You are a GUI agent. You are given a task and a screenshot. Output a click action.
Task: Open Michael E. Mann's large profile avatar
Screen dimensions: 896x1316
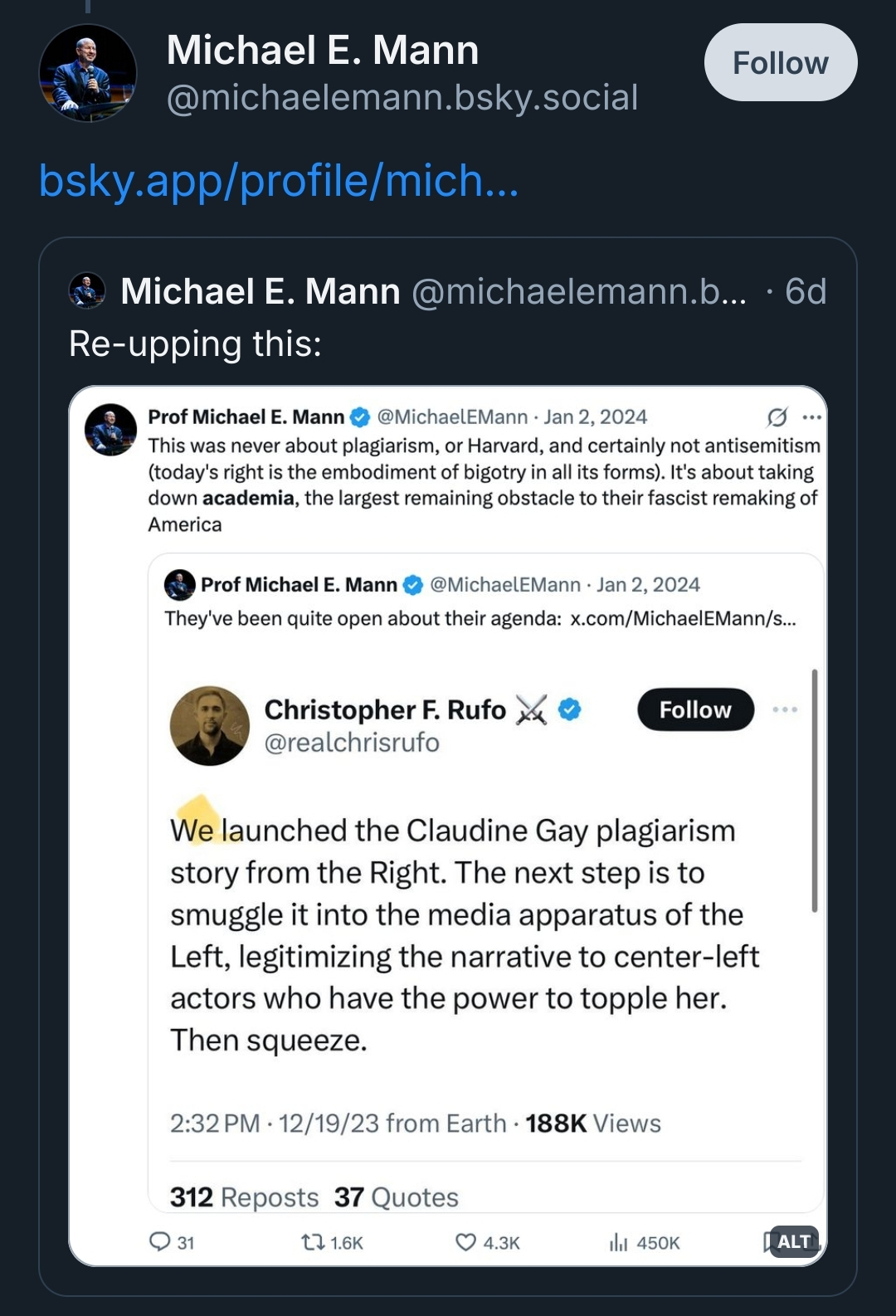click(x=87, y=73)
